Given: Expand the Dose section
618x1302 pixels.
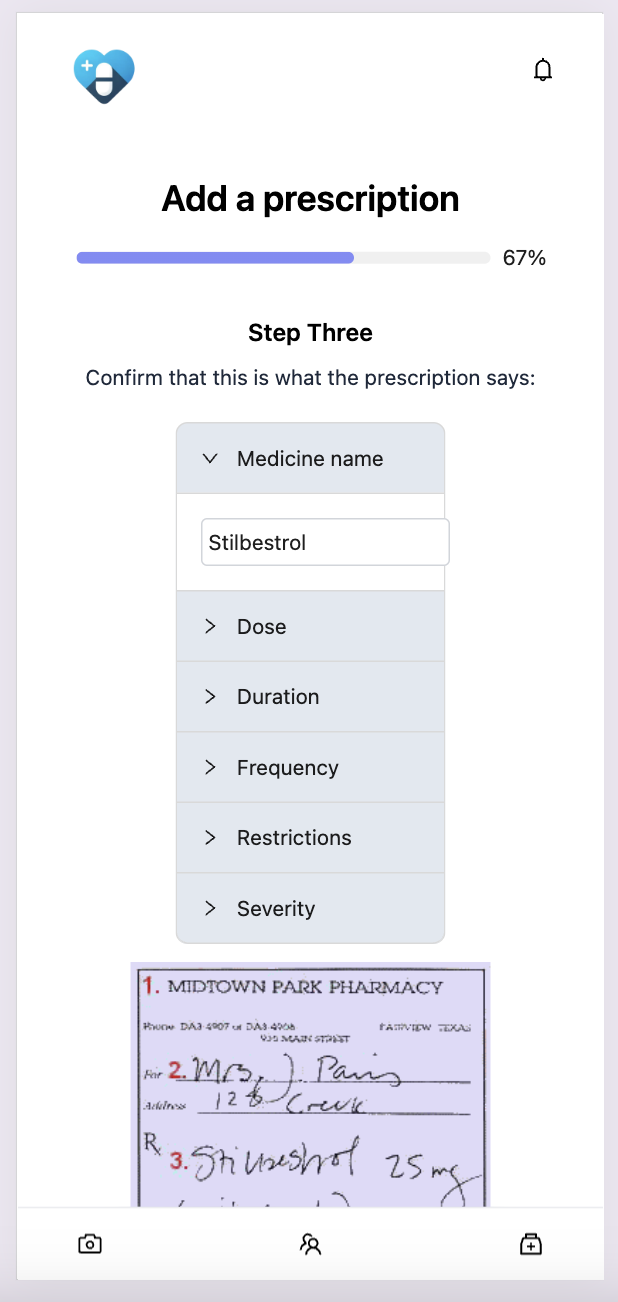Looking at the screenshot, I should click(x=310, y=627).
